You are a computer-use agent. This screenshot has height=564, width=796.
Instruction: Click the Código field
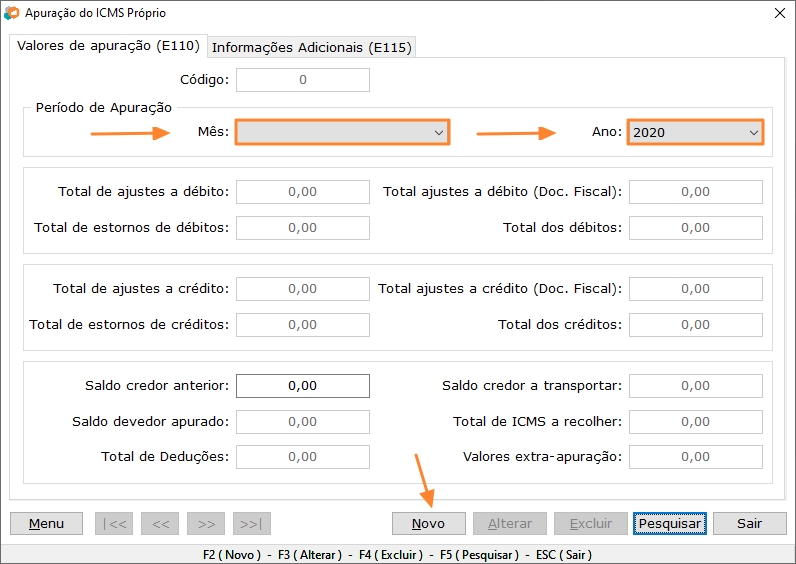(303, 80)
